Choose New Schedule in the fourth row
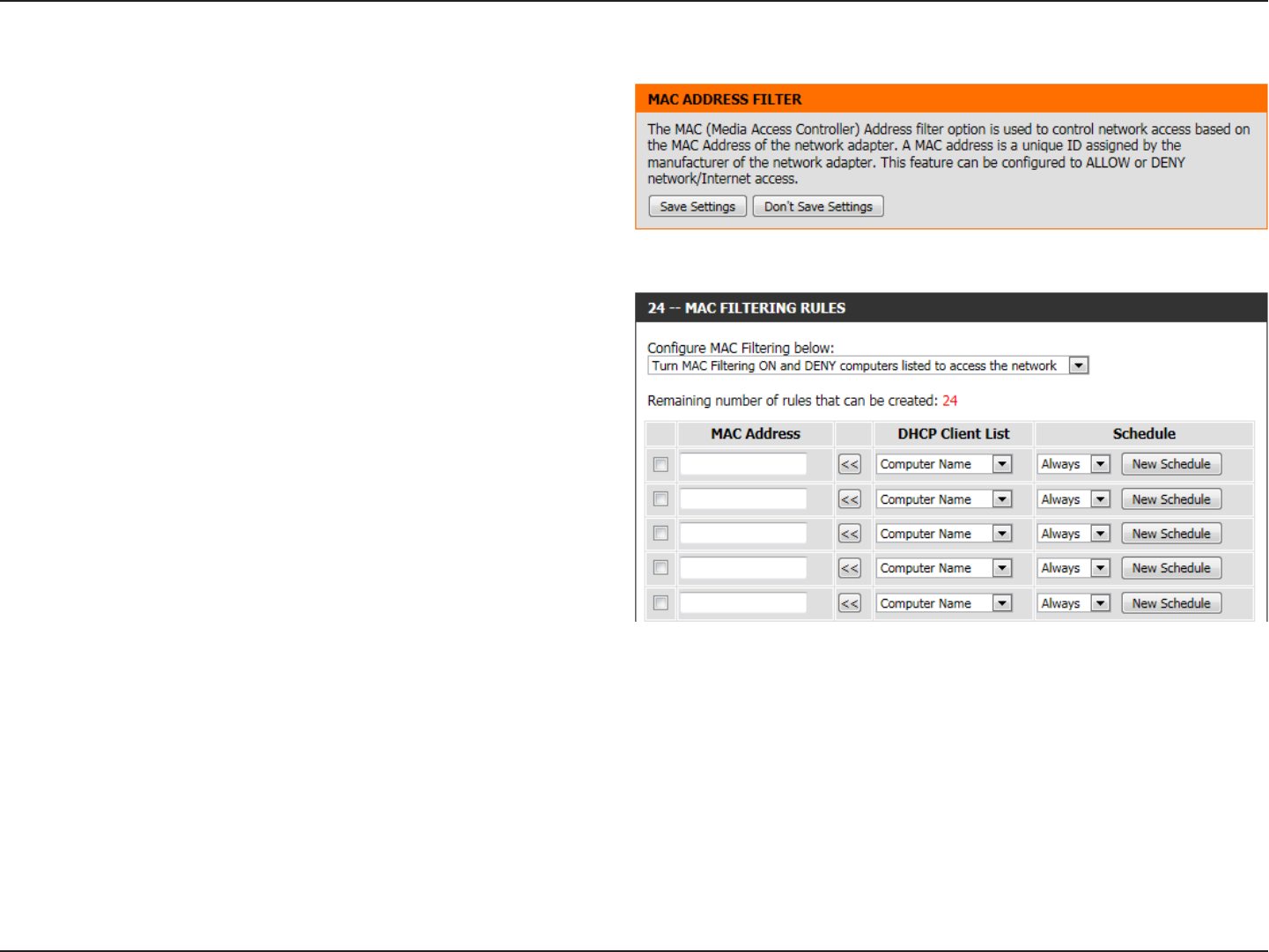Viewport: 1269px width, 952px height. tap(1171, 568)
